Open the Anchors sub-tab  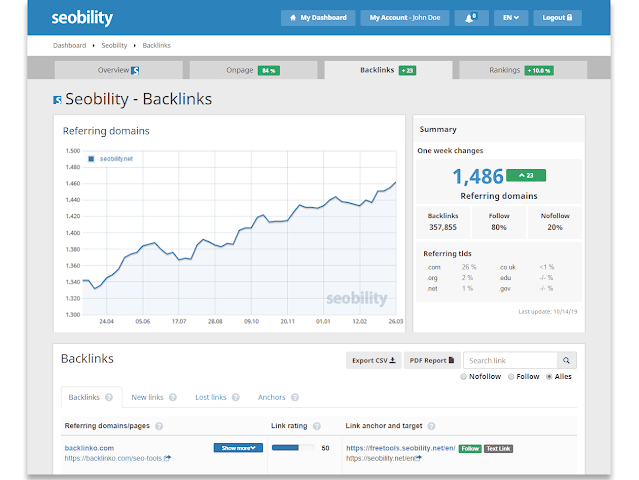click(271, 397)
